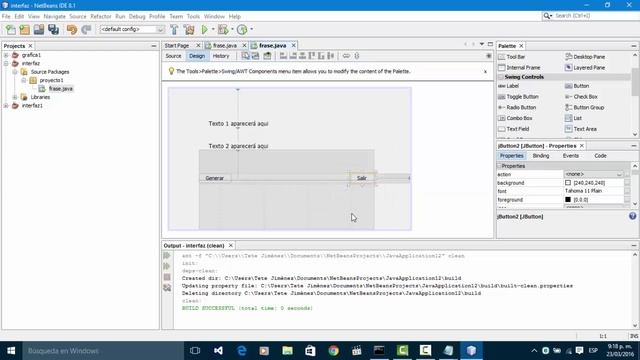Click the align top in row icon
Viewport: 640px width, 360px height.
pyautogui.click(x=312, y=56)
